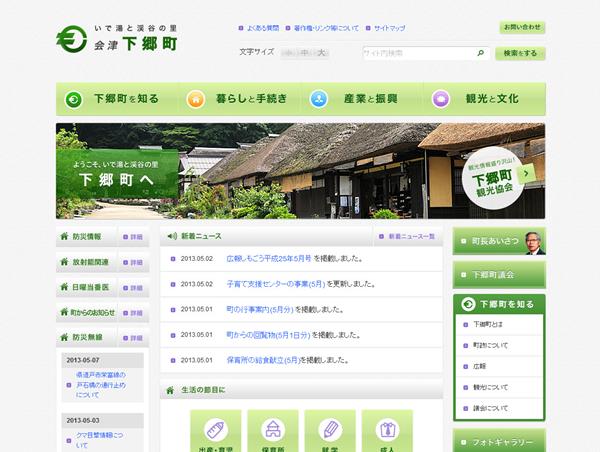Viewport: 600px width, 452px height.
Task: Open 広報 sidebar link
Action: point(479,366)
